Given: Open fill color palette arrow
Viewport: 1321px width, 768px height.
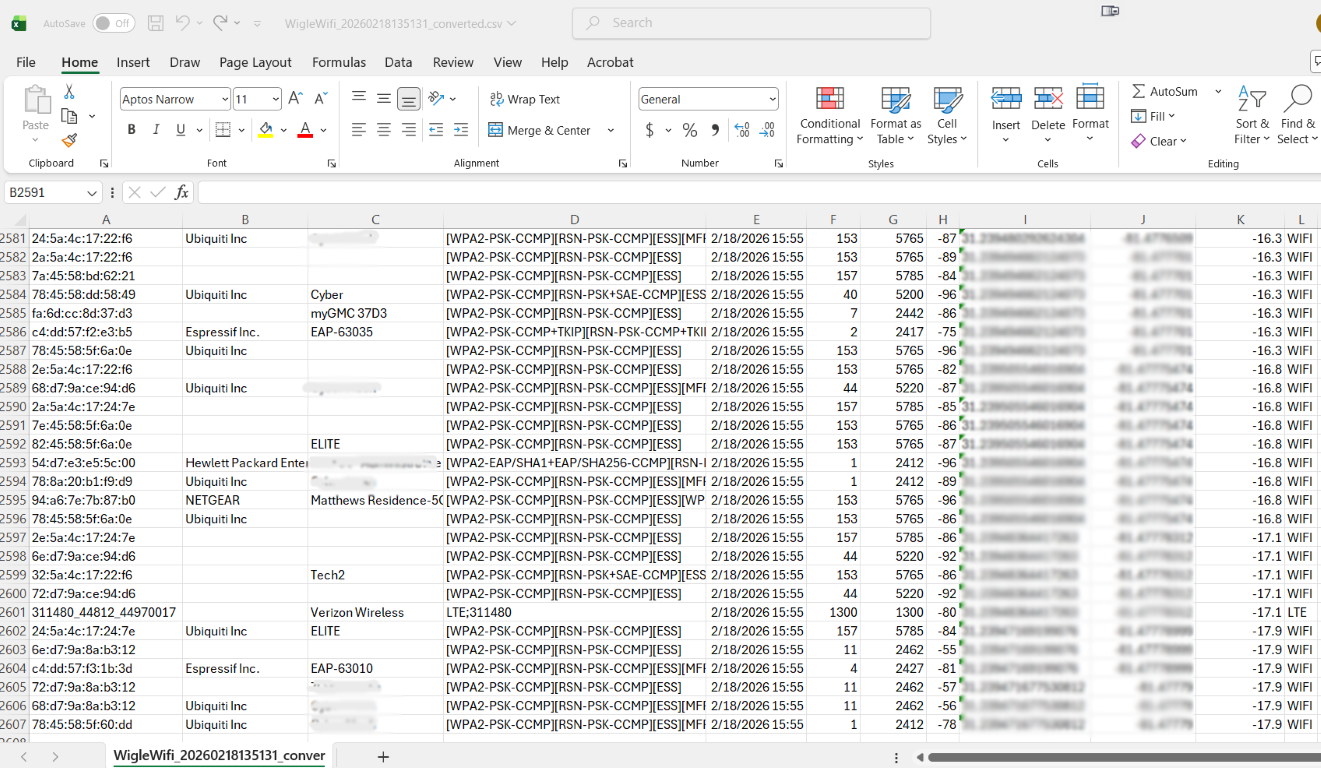Looking at the screenshot, I should tap(283, 130).
